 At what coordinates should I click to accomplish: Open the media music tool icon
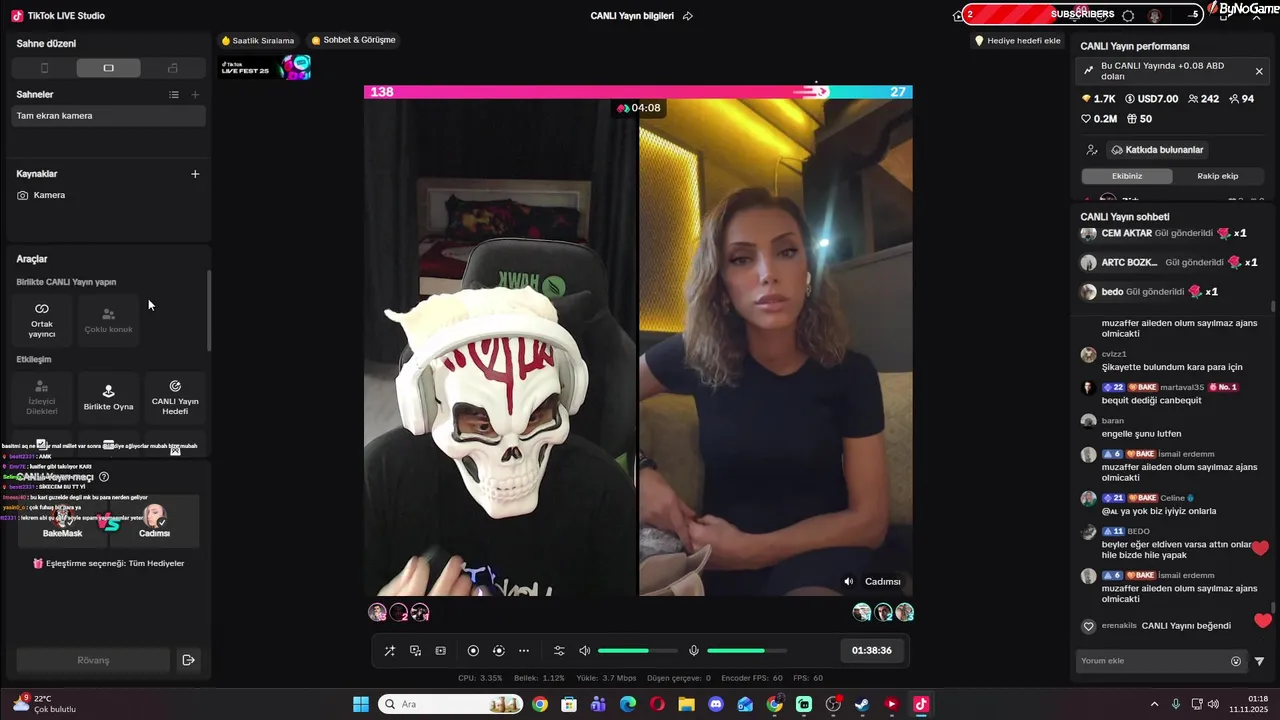(x=415, y=651)
